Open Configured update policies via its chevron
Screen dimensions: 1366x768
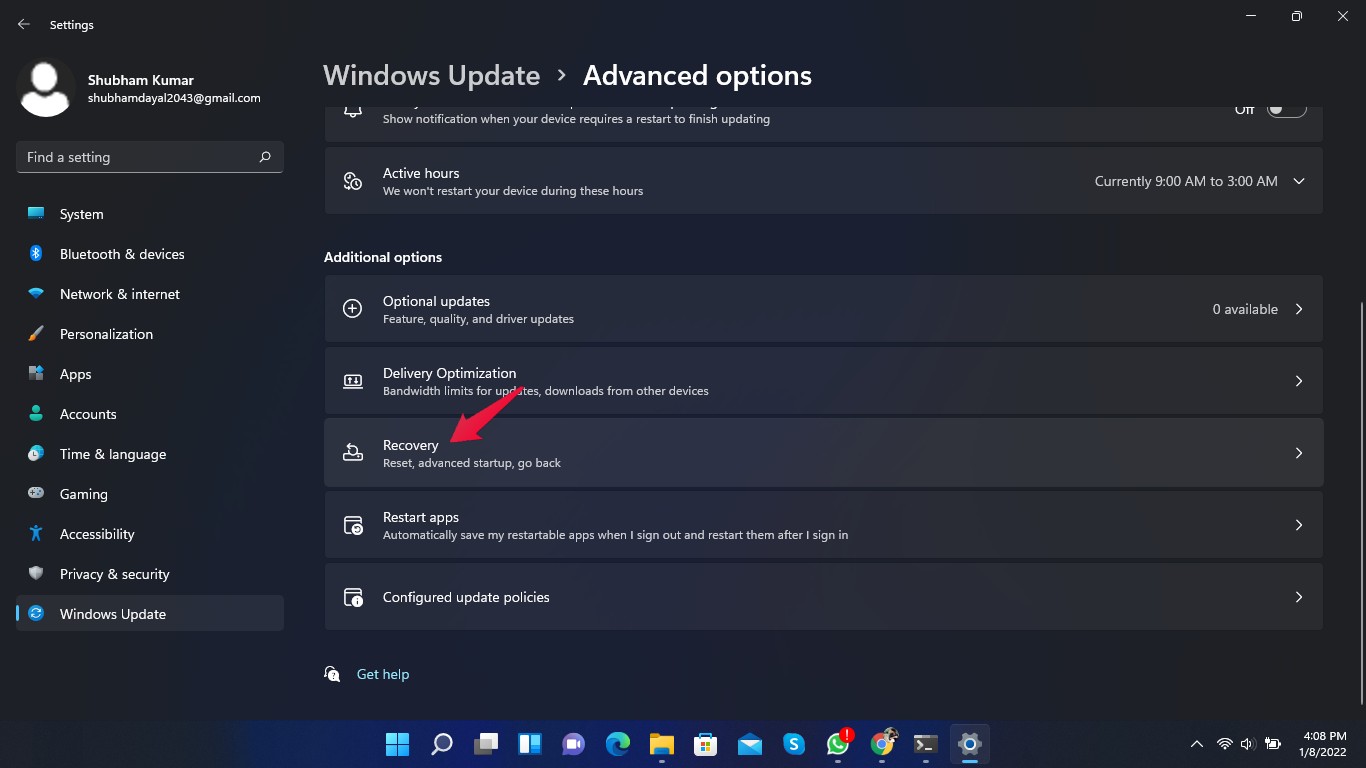1299,597
